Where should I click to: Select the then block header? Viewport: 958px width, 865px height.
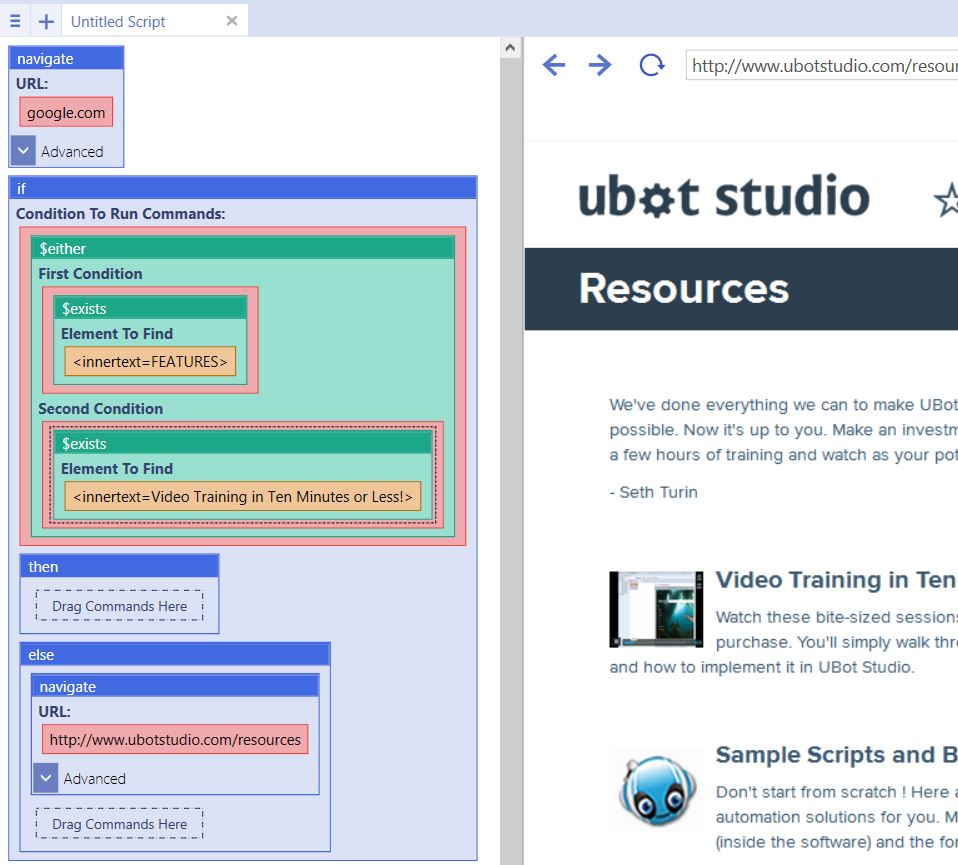click(x=119, y=567)
